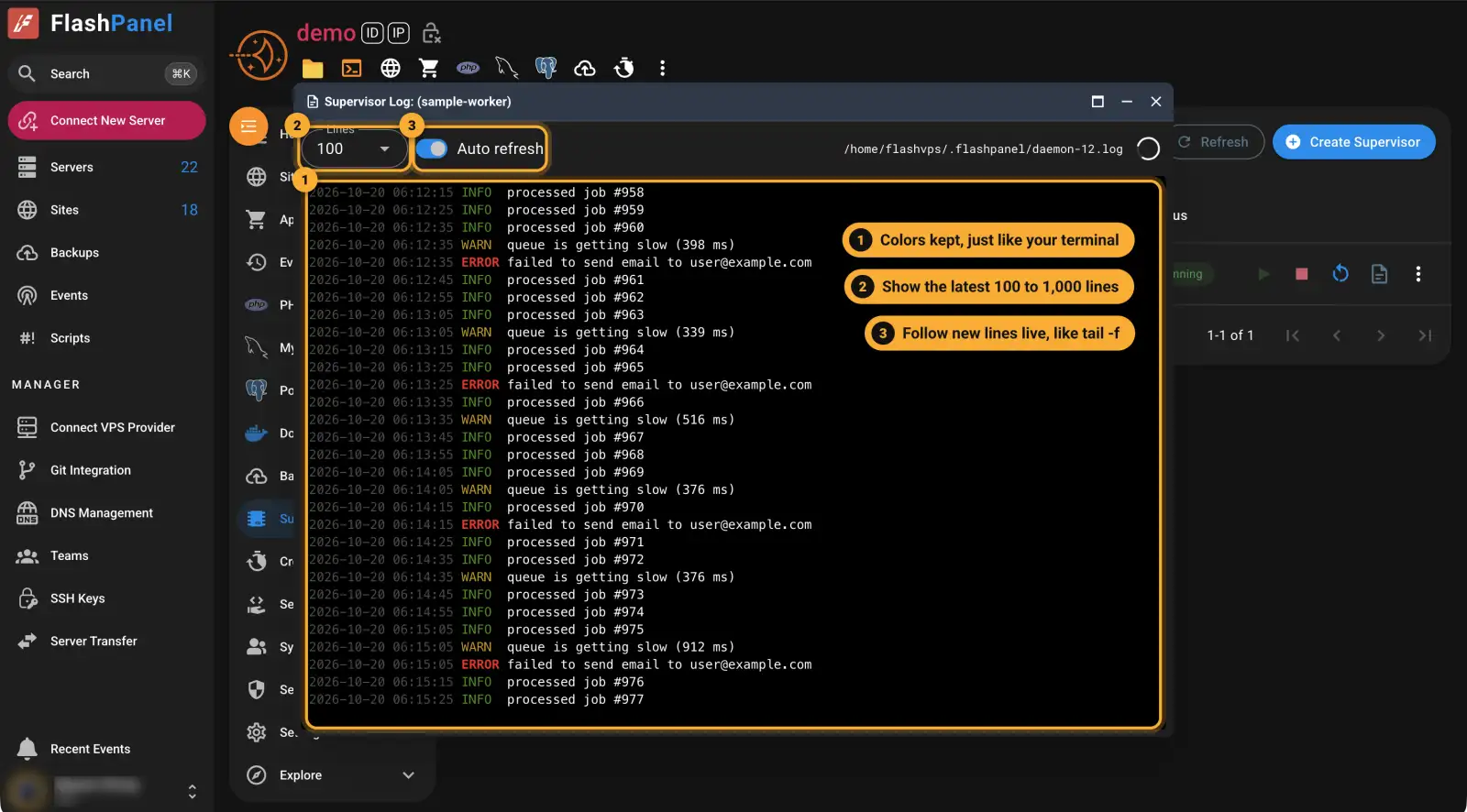Open Events in the sidebar
This screenshot has width=1467, height=812.
click(x=106, y=295)
